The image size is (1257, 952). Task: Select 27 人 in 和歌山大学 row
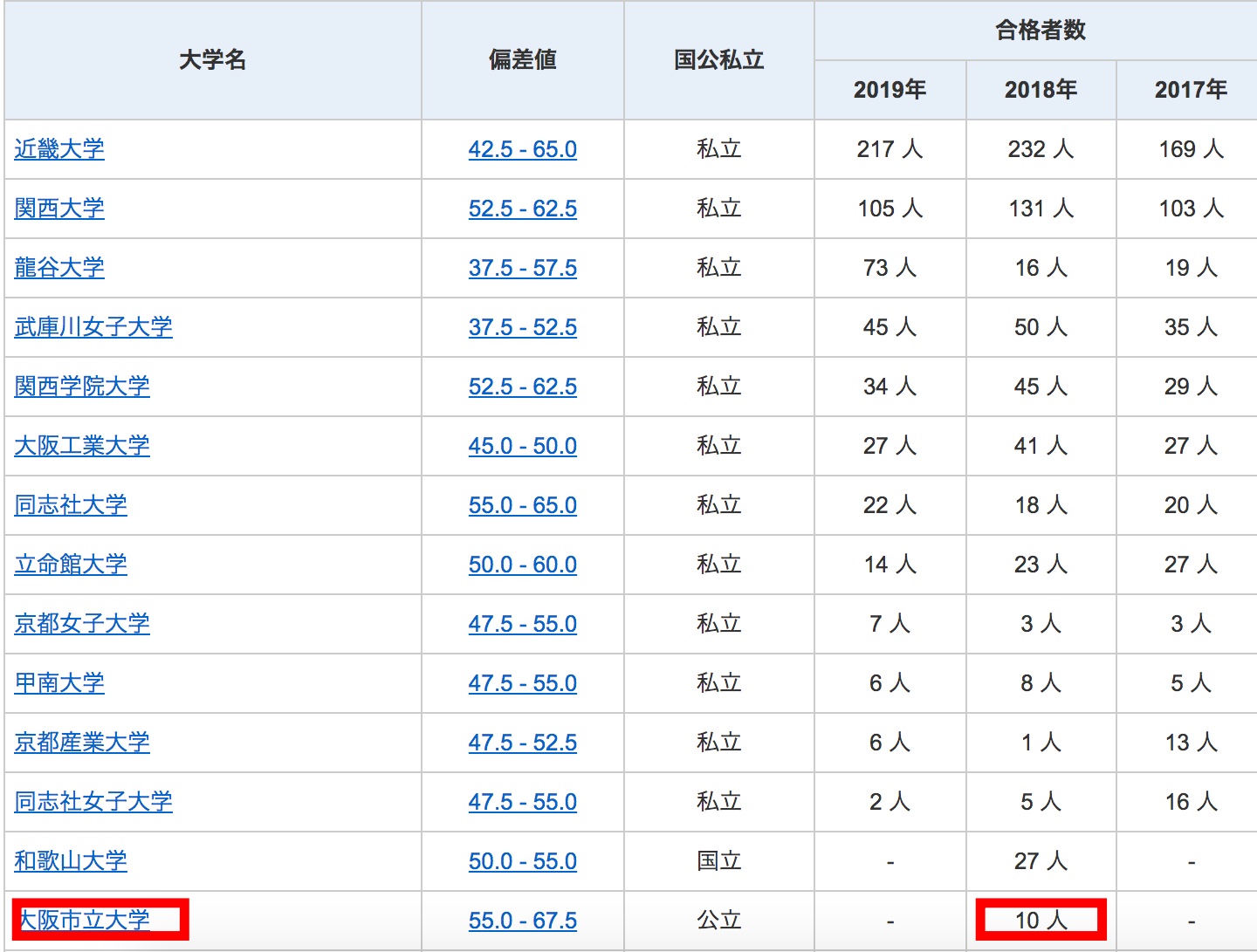tap(1041, 861)
